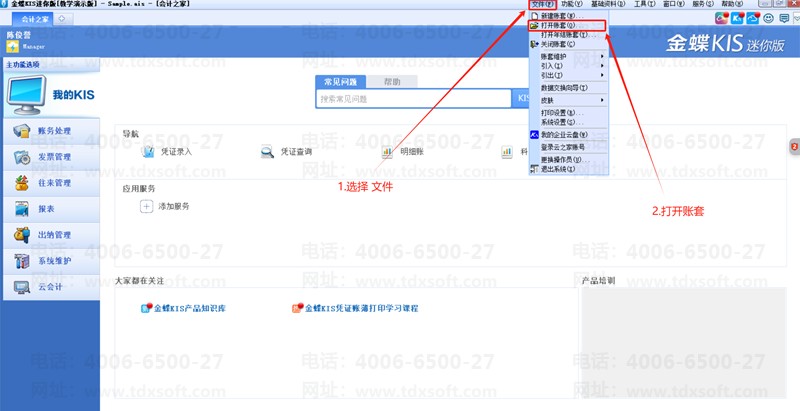Open 我的企业云盘 menu entry
Viewport: 800px width, 411px height.
[568, 135]
